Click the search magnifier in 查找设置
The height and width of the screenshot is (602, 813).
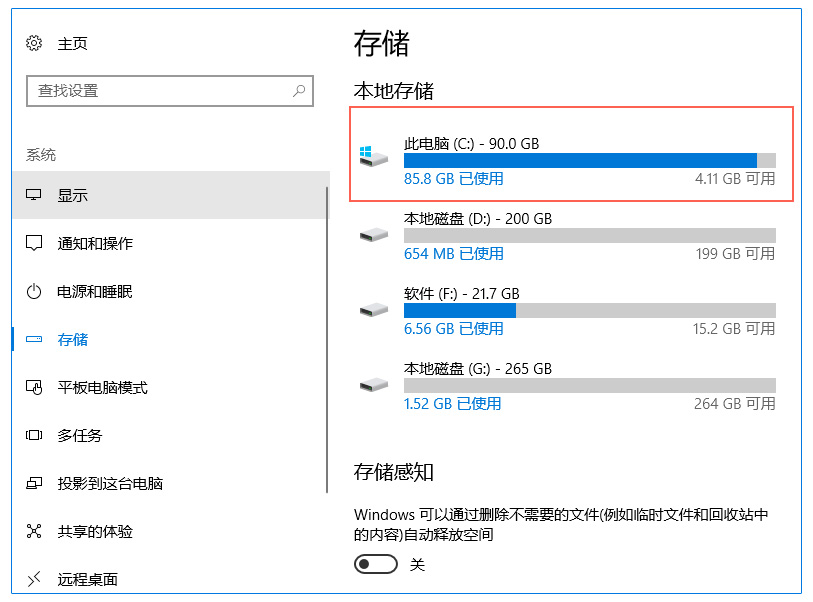298,90
